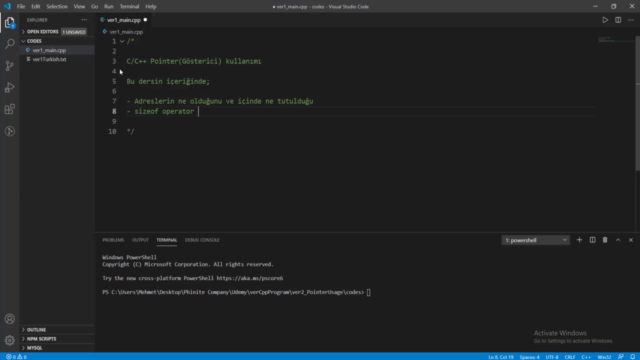The image size is (640, 360).
Task: Add a new terminal with plus icon
Action: pos(579,240)
